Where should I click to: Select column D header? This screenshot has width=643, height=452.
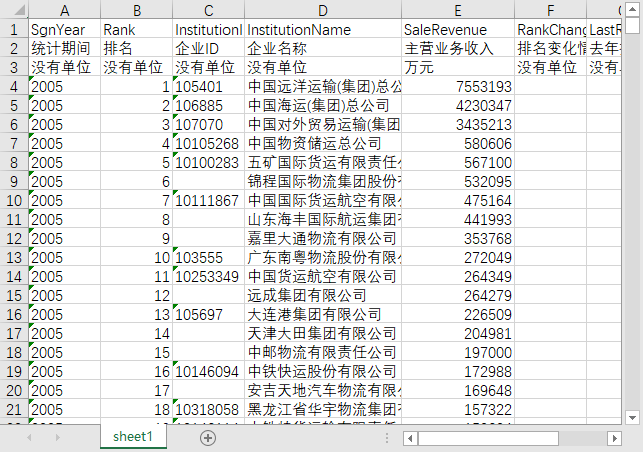point(323,10)
